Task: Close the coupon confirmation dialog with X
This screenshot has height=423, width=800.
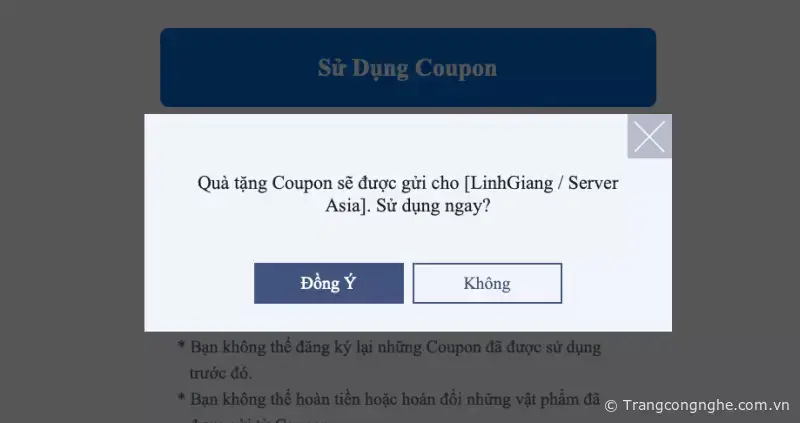Action: click(x=649, y=136)
